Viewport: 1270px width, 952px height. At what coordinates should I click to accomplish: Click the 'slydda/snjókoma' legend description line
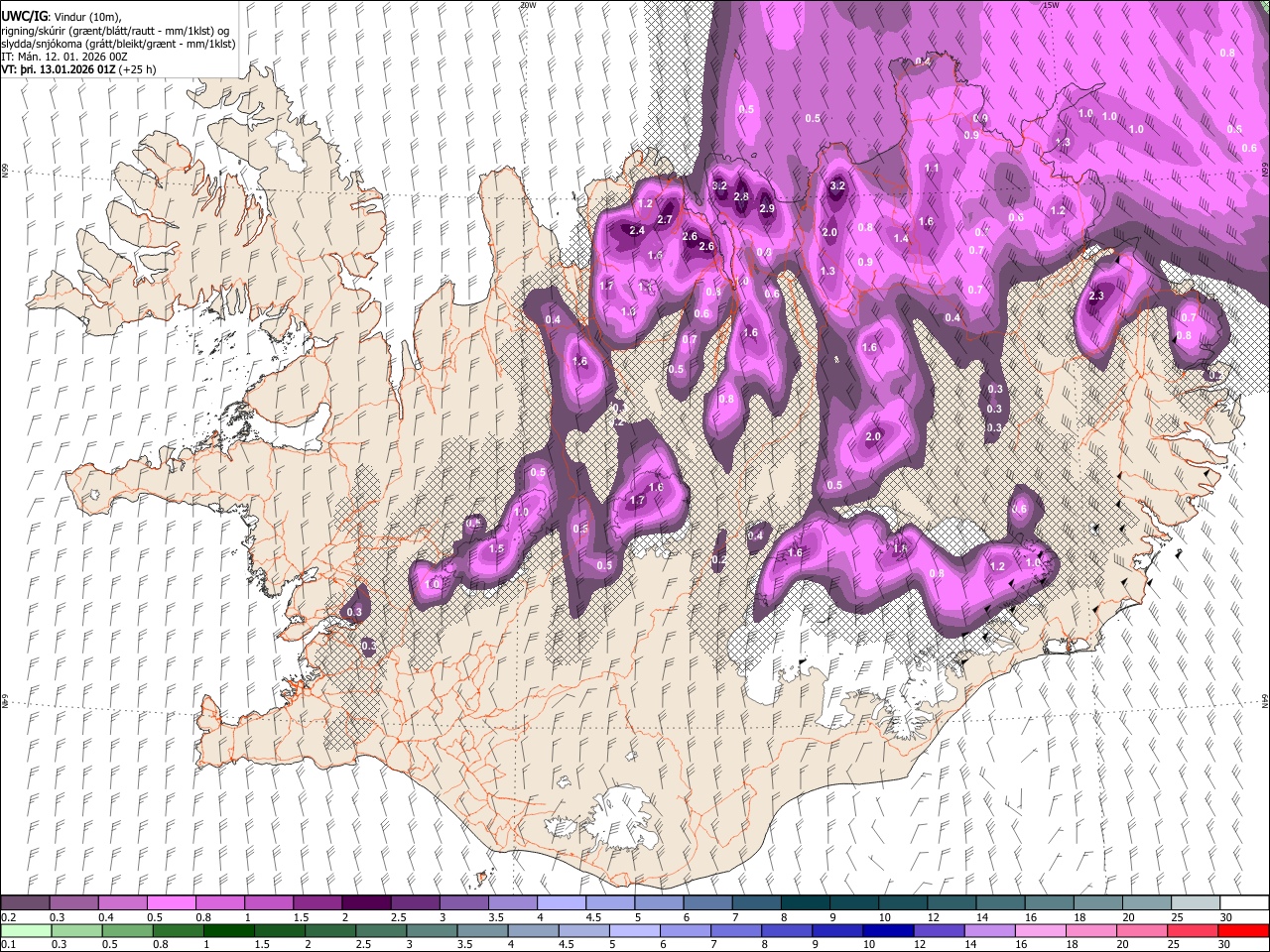118,44
